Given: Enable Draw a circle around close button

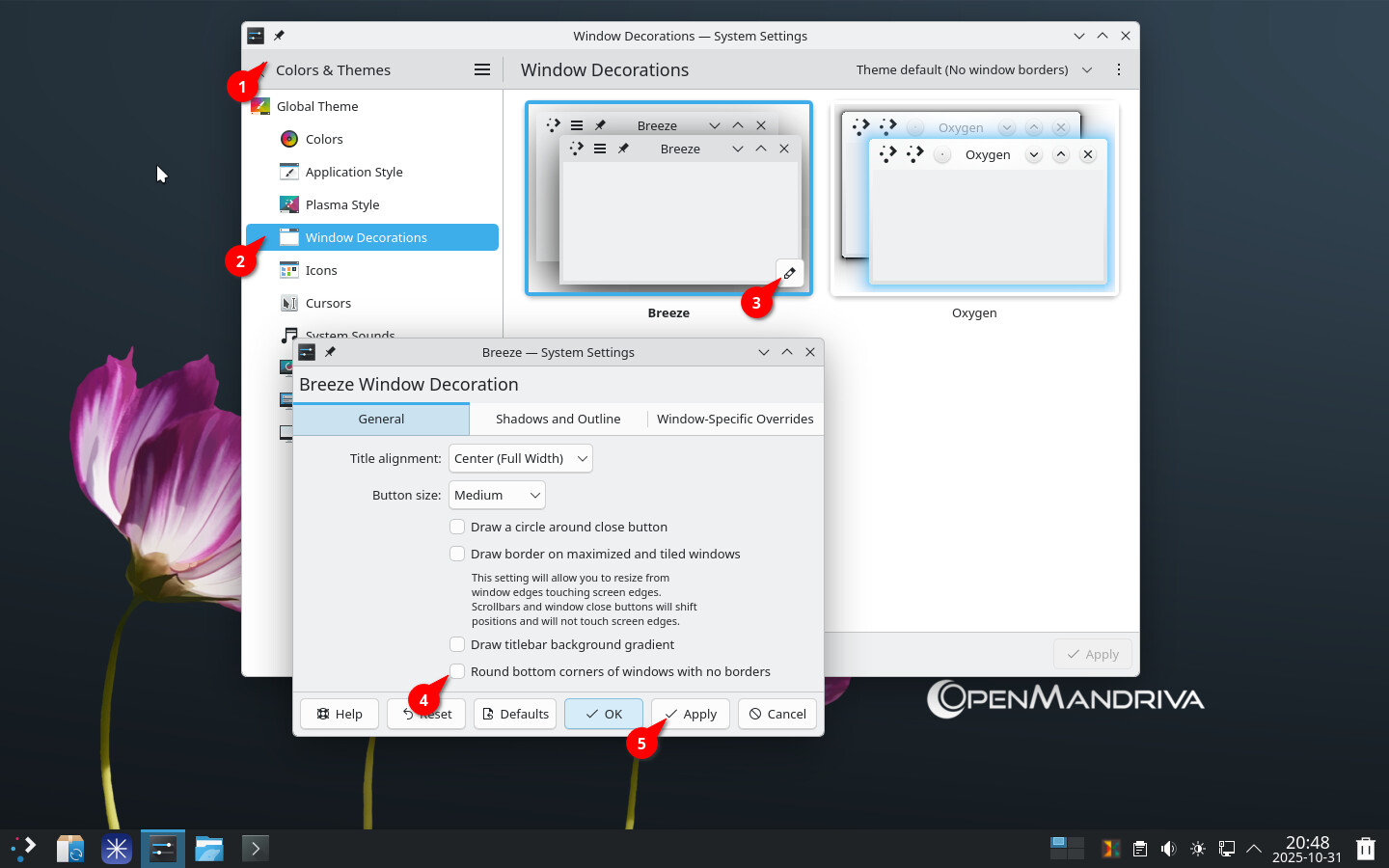Looking at the screenshot, I should 458,527.
